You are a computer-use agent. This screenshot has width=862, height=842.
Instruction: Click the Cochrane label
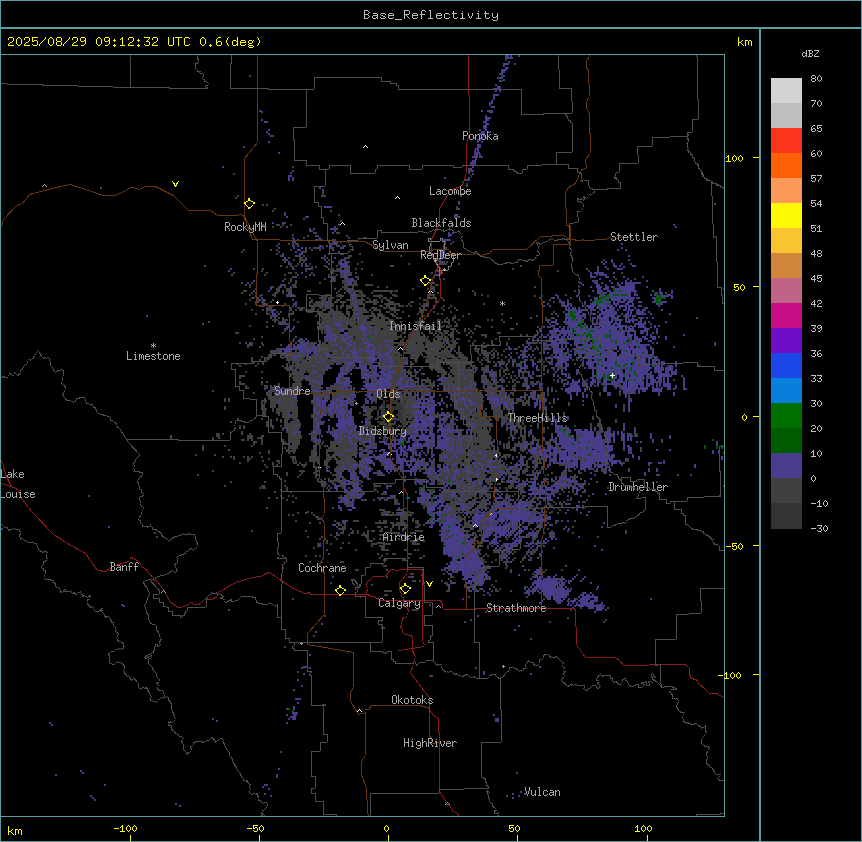(x=322, y=568)
